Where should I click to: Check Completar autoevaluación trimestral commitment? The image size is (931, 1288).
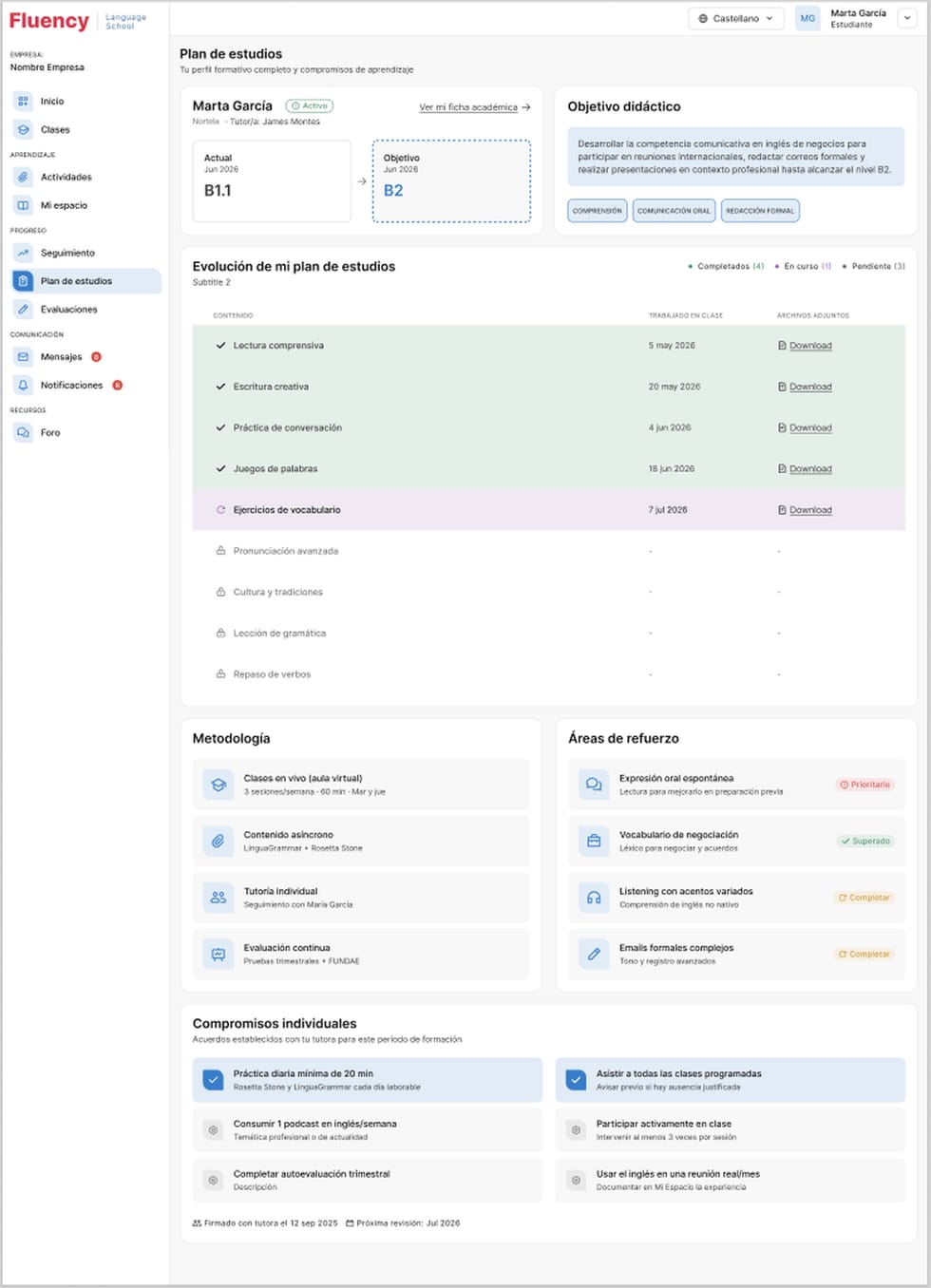[214, 1181]
